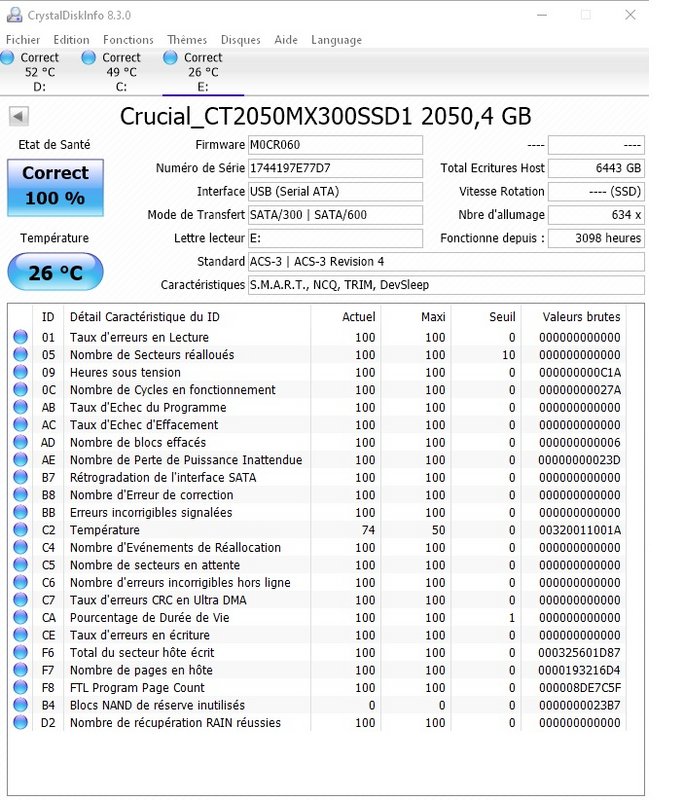Image resolution: width=684 pixels, height=800 pixels.
Task: Click the Correct 100 % health status button
Action: pos(56,187)
